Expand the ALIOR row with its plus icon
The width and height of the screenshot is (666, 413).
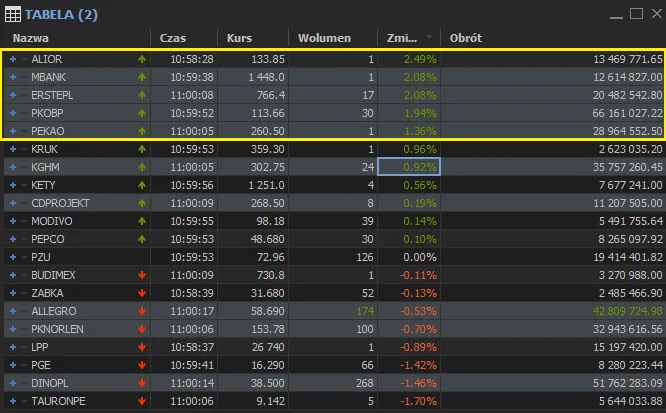13,59
